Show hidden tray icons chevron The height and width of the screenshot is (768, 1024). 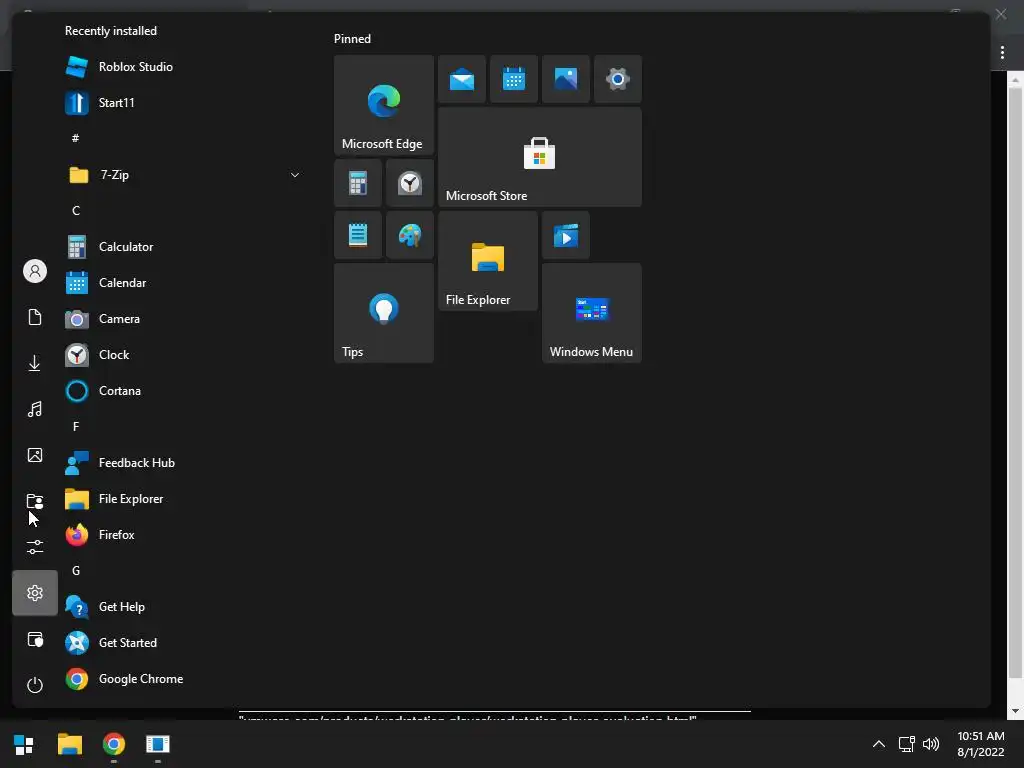(x=879, y=744)
